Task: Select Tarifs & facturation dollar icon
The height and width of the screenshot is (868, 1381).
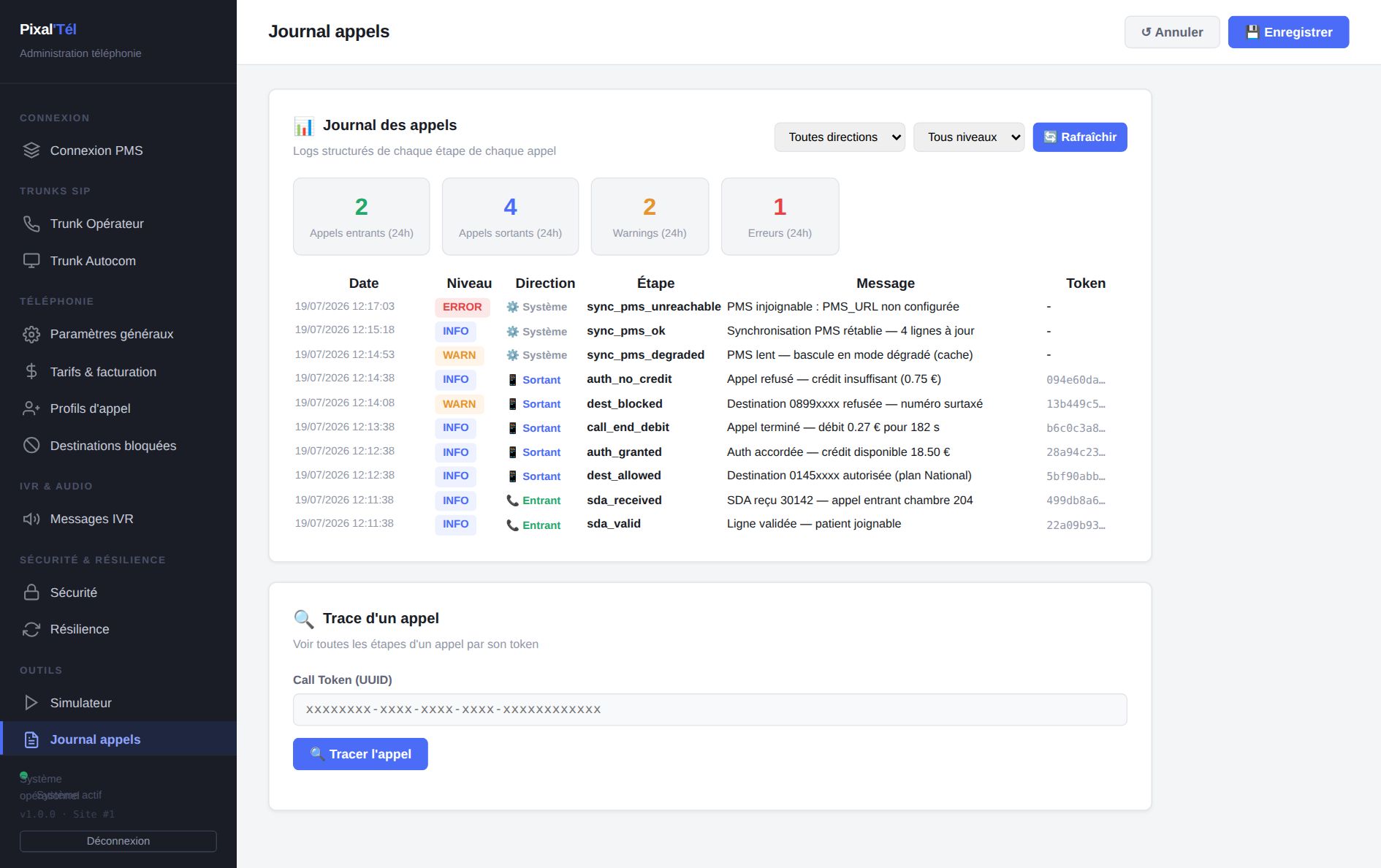Action: (x=31, y=371)
